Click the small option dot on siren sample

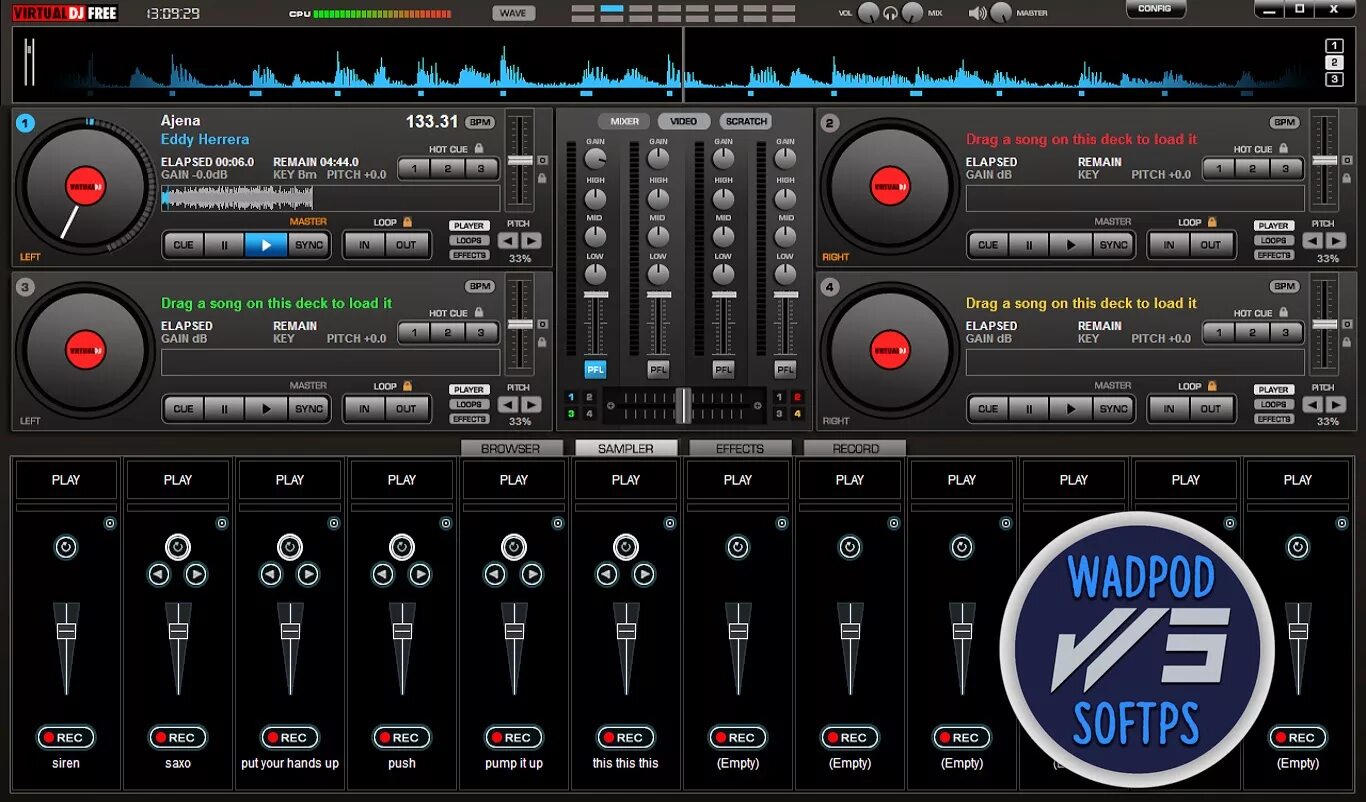(x=110, y=523)
